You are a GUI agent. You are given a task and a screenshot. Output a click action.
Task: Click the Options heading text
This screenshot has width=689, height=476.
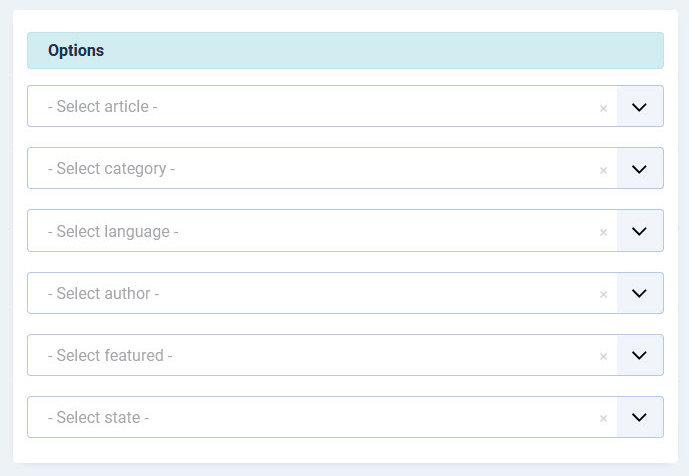pyautogui.click(x=76, y=51)
